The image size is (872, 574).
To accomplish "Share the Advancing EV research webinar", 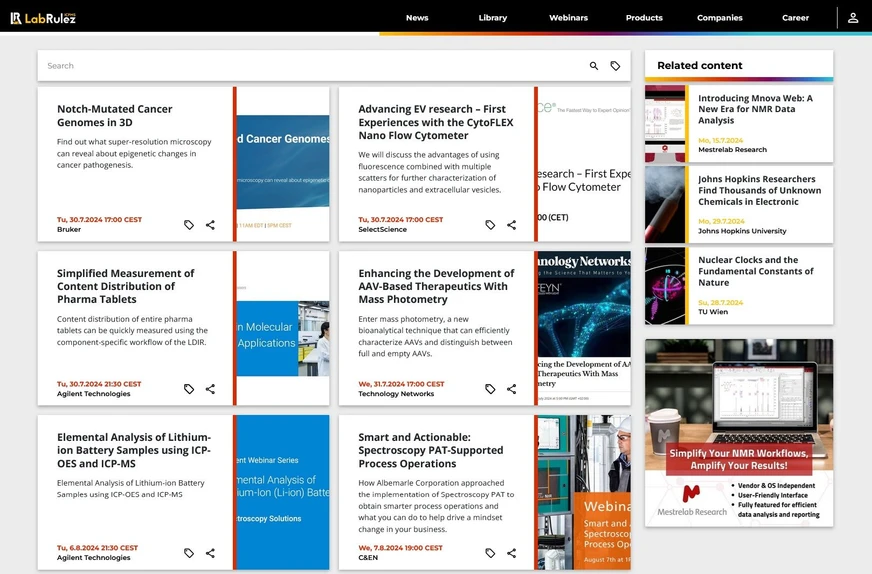I will (512, 225).
